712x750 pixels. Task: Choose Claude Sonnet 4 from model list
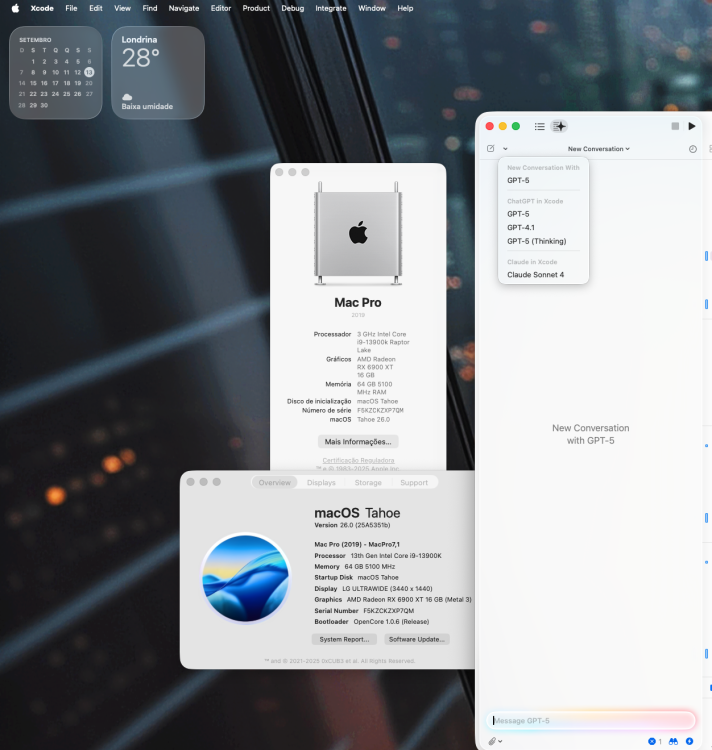tap(536, 275)
